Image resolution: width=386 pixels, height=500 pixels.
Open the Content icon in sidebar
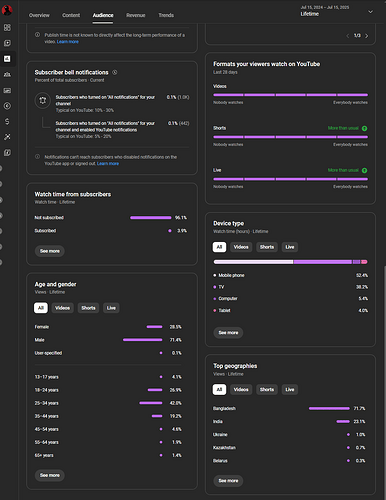coord(7,43)
